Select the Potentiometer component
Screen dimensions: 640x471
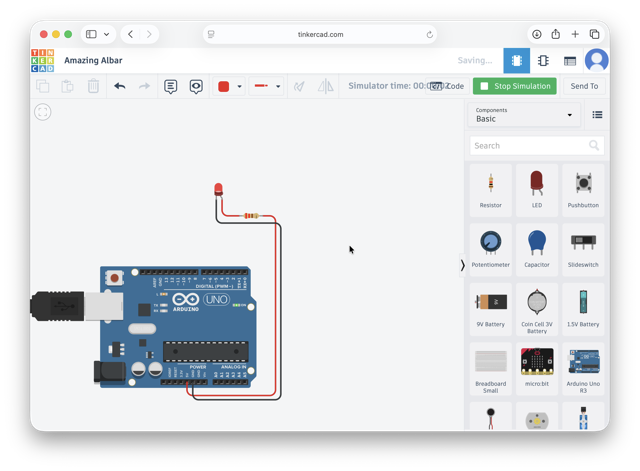tap(491, 249)
